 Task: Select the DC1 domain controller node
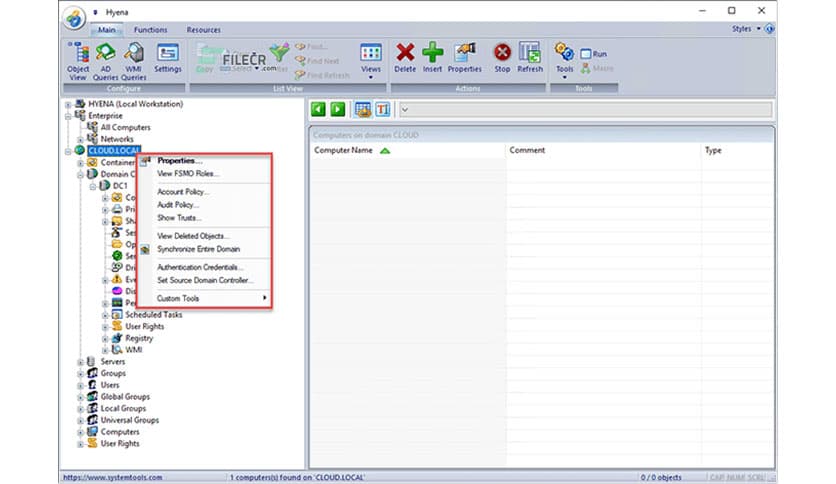point(120,186)
